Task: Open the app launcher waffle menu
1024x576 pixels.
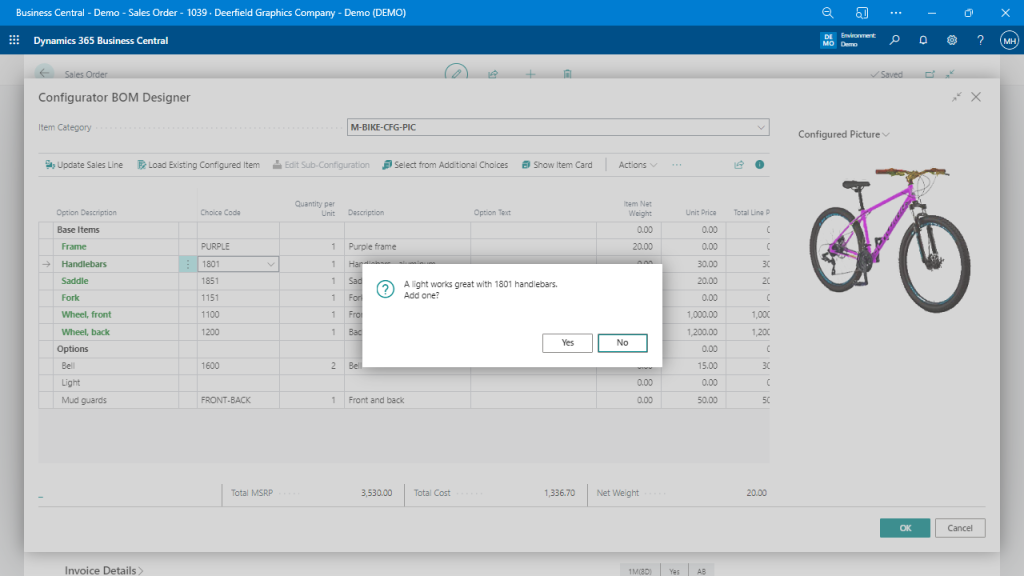Action: point(14,40)
